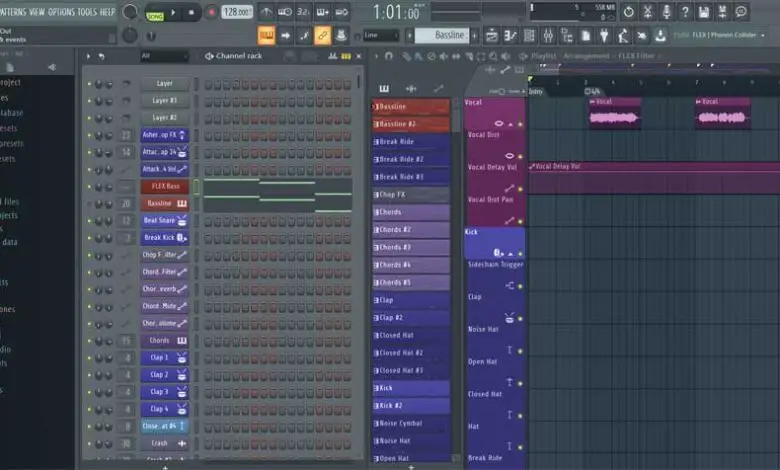
Task: Select the Beat Snare channel button
Action: [165, 220]
